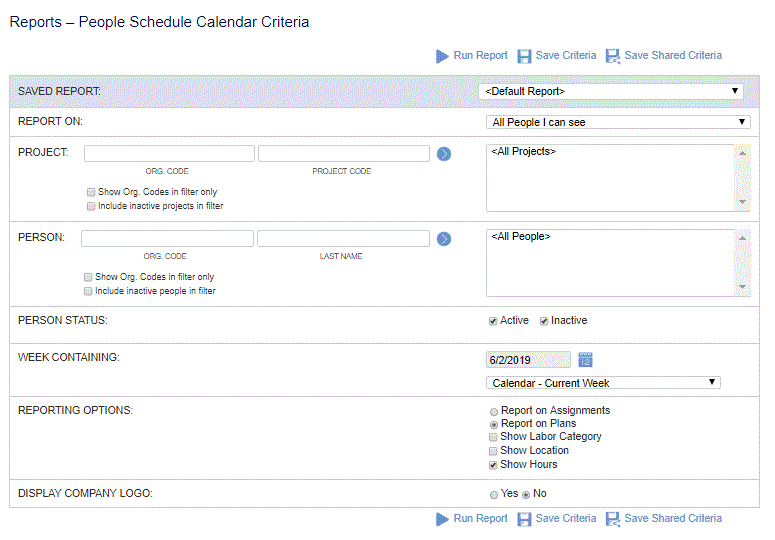Click the top Run Report play icon
This screenshot has height=540, width=775.
(442, 56)
